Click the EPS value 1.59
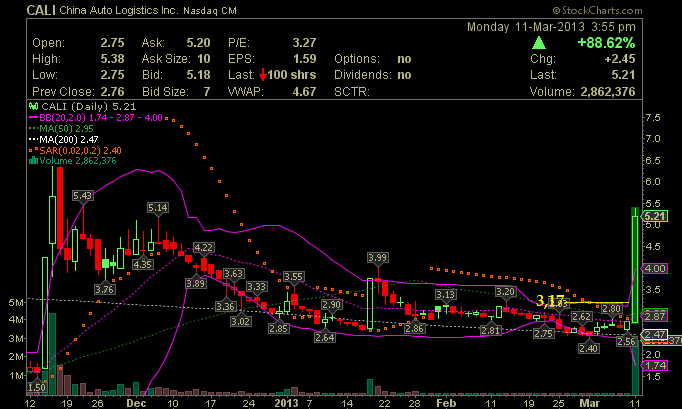This screenshot has width=682, height=409. point(304,59)
